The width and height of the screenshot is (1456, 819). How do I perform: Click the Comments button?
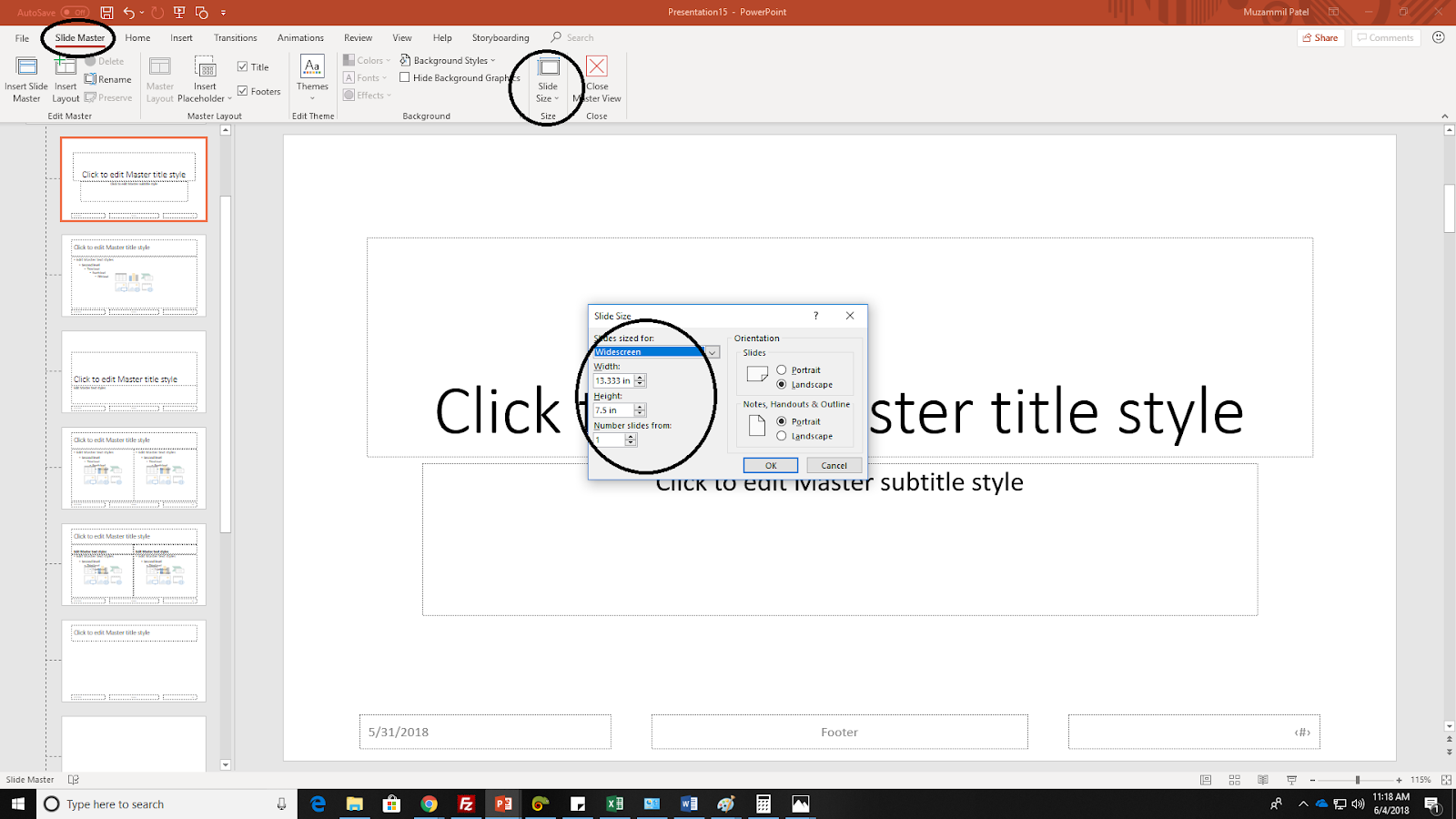click(x=1386, y=38)
